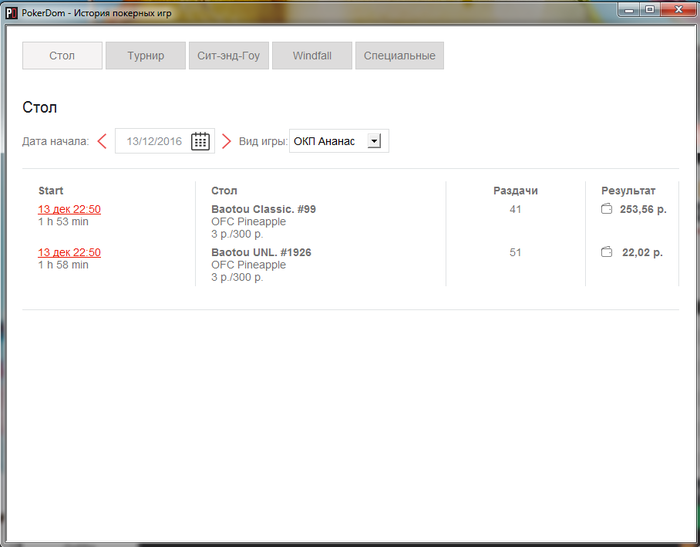
Task: Open 13 дек 22:50 link for Baotou Classic
Action: point(69,209)
